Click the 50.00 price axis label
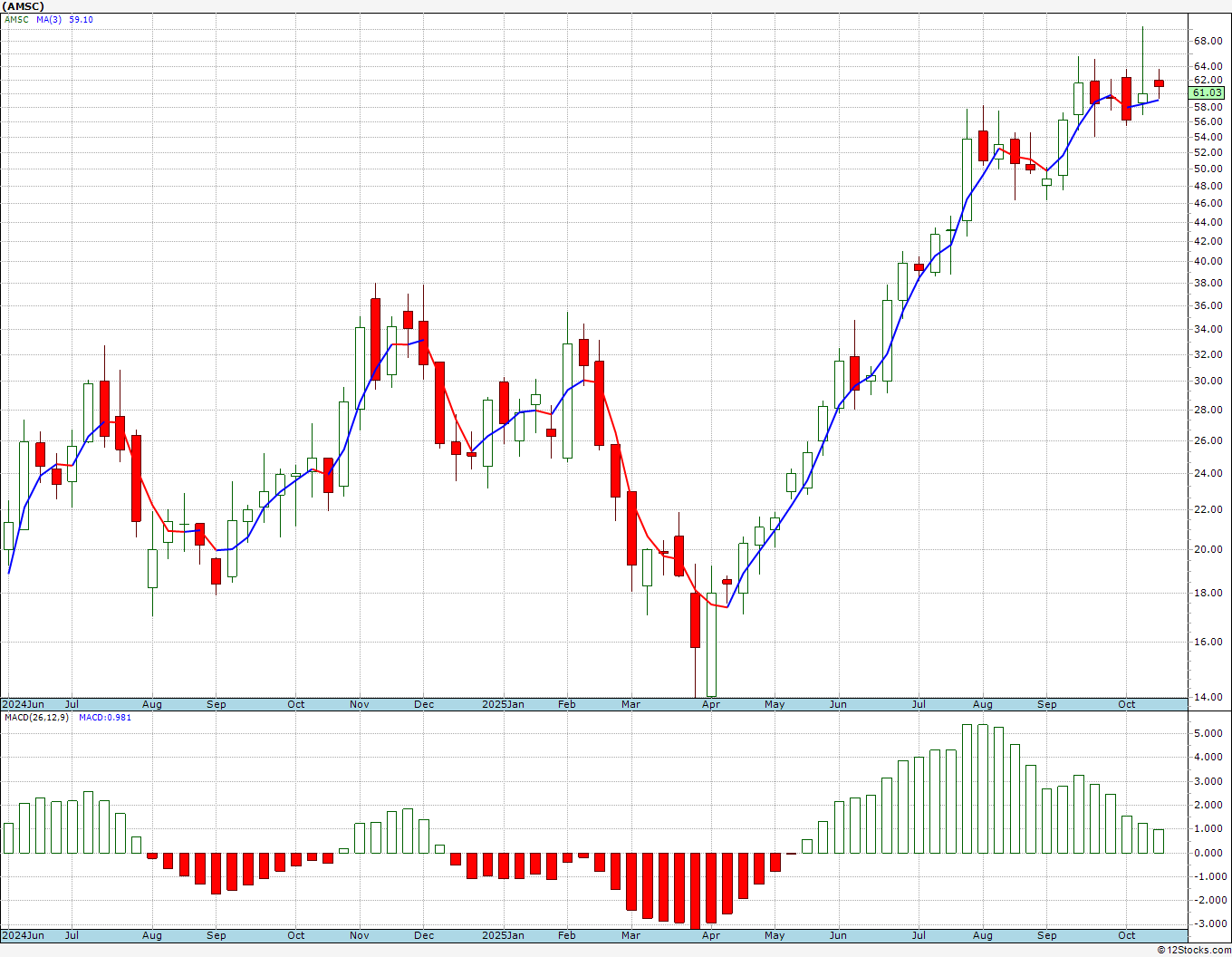 pyautogui.click(x=1208, y=169)
